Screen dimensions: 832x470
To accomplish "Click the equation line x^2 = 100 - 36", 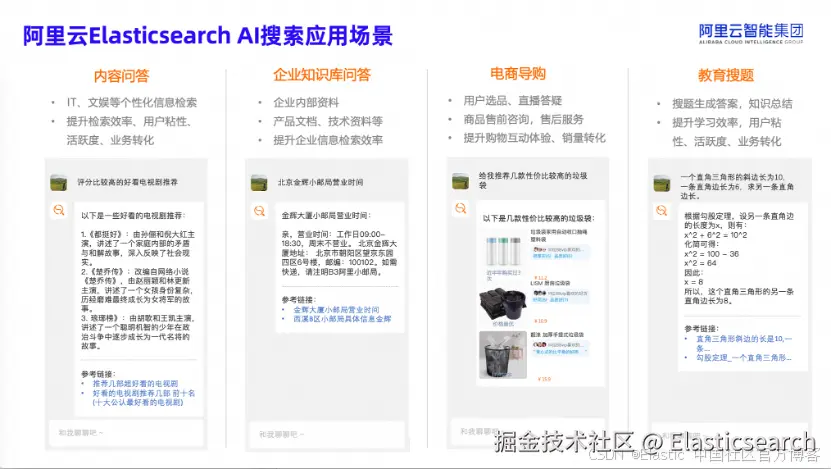I will pos(712,254).
